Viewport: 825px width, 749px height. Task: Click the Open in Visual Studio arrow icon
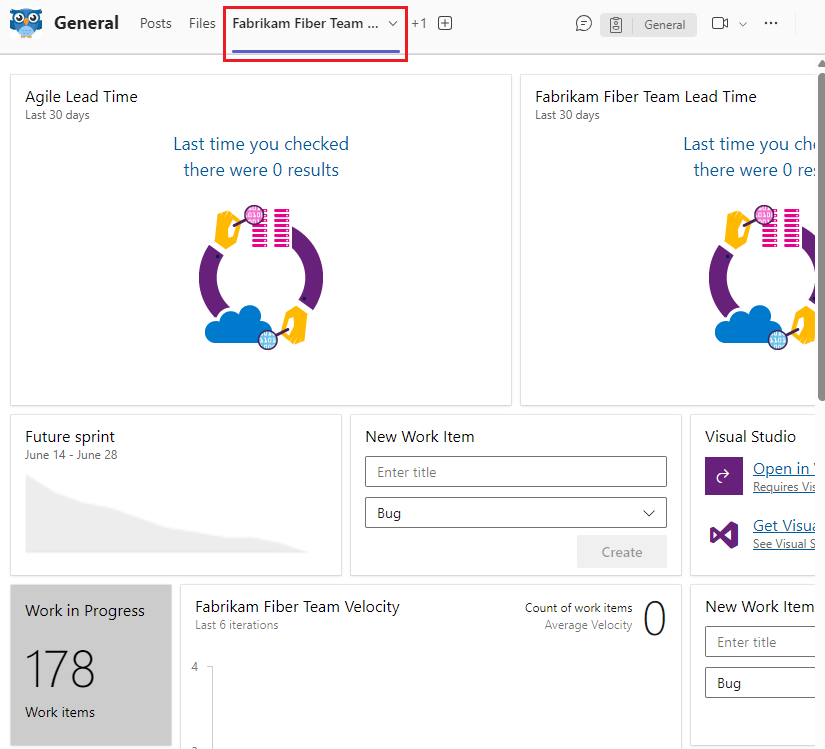tap(724, 476)
